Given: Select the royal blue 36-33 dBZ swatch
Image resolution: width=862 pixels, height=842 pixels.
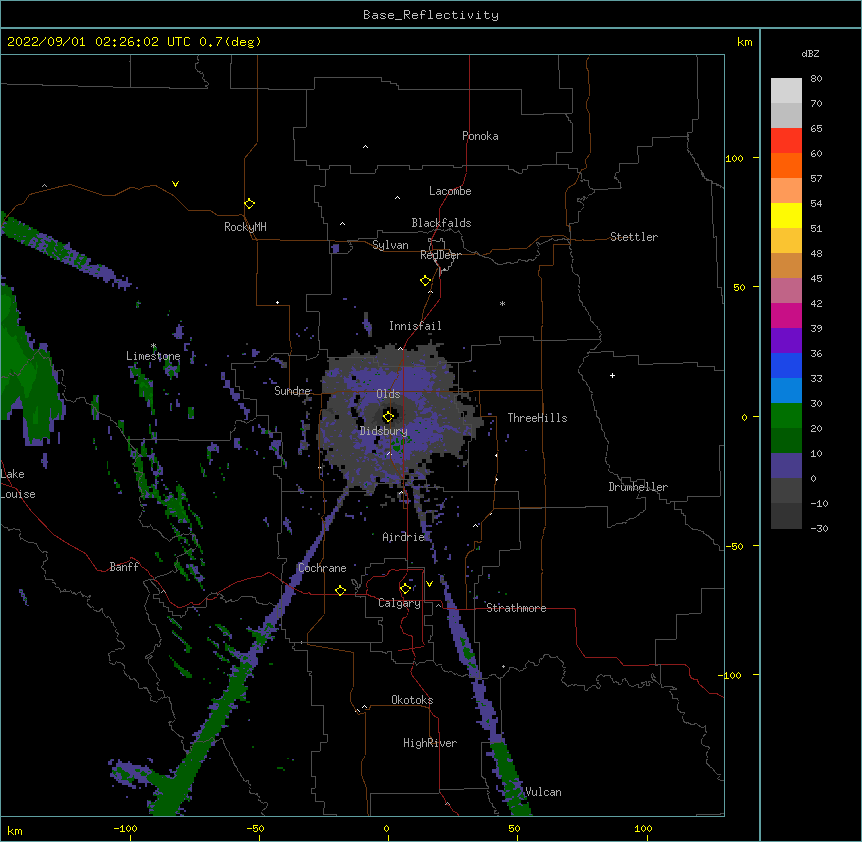Looking at the screenshot, I should click(x=786, y=365).
